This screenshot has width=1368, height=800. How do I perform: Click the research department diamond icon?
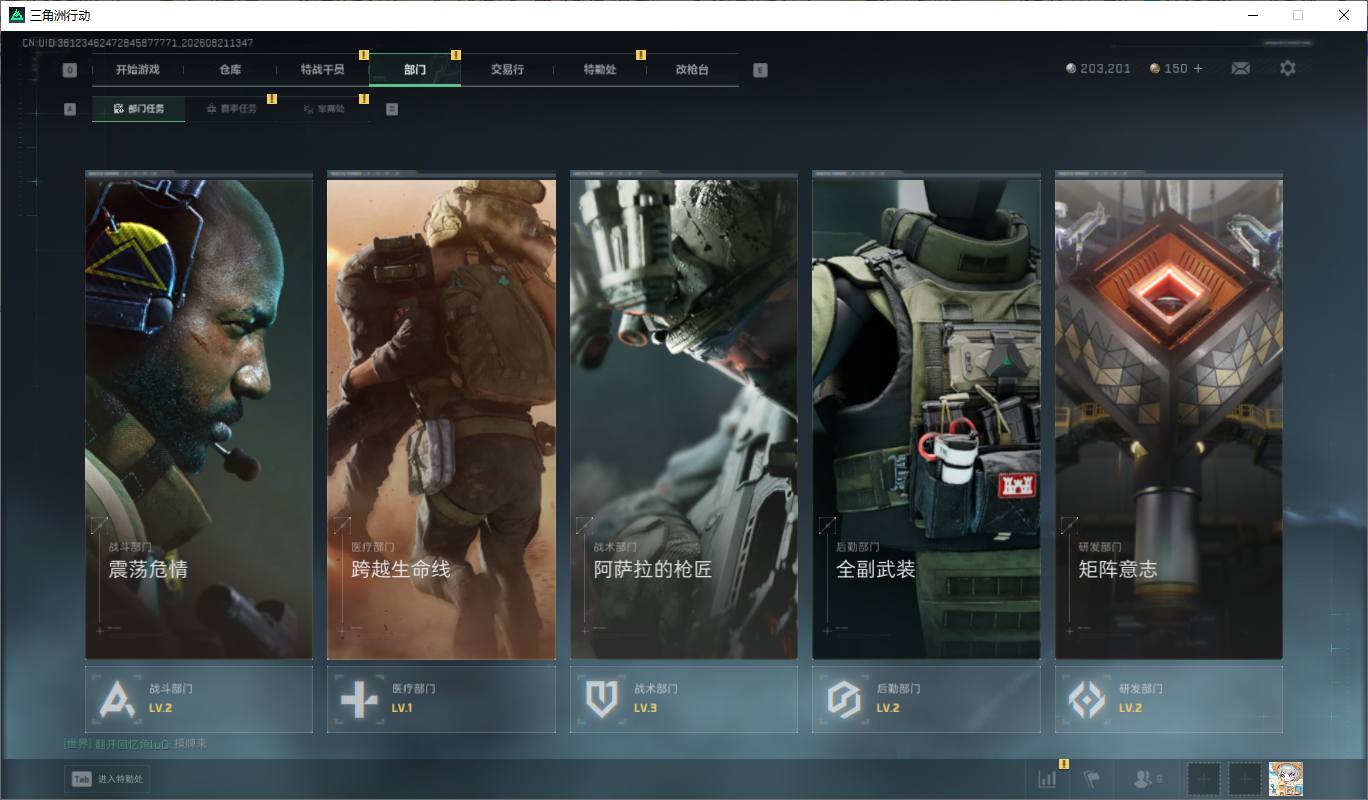click(1086, 699)
